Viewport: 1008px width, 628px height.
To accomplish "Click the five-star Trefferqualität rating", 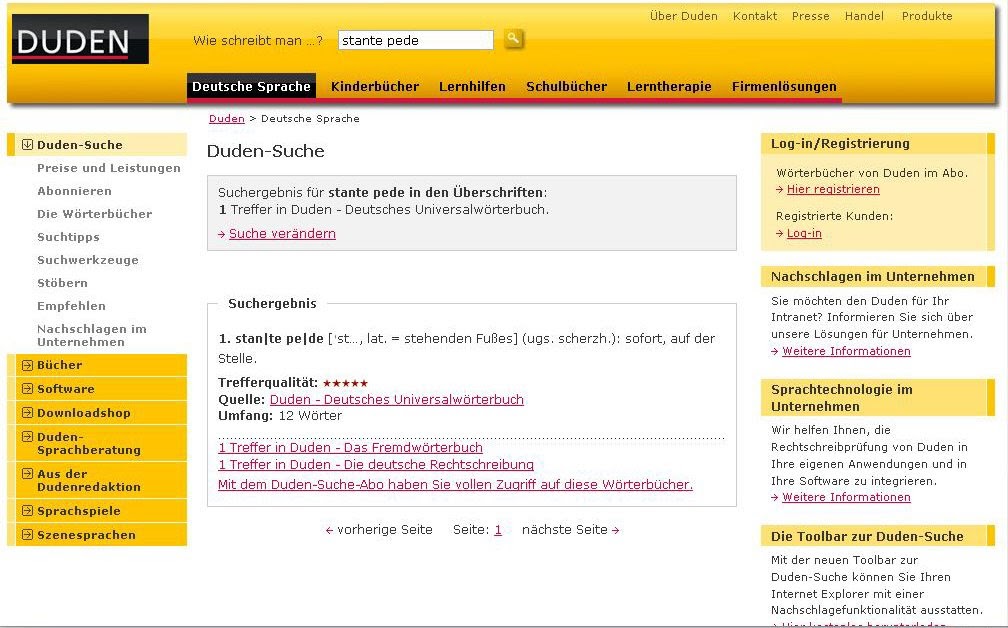I will (345, 383).
